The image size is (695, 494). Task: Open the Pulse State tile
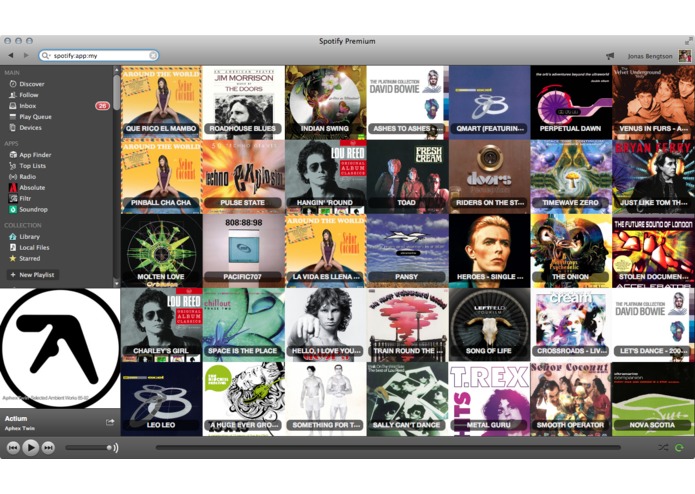coord(243,177)
